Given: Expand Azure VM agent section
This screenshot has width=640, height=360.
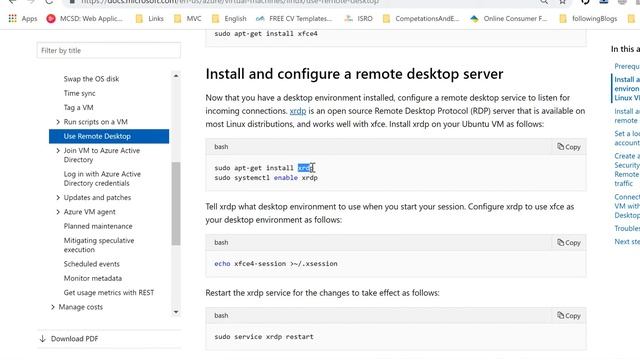Looking at the screenshot, I should (x=58, y=212).
